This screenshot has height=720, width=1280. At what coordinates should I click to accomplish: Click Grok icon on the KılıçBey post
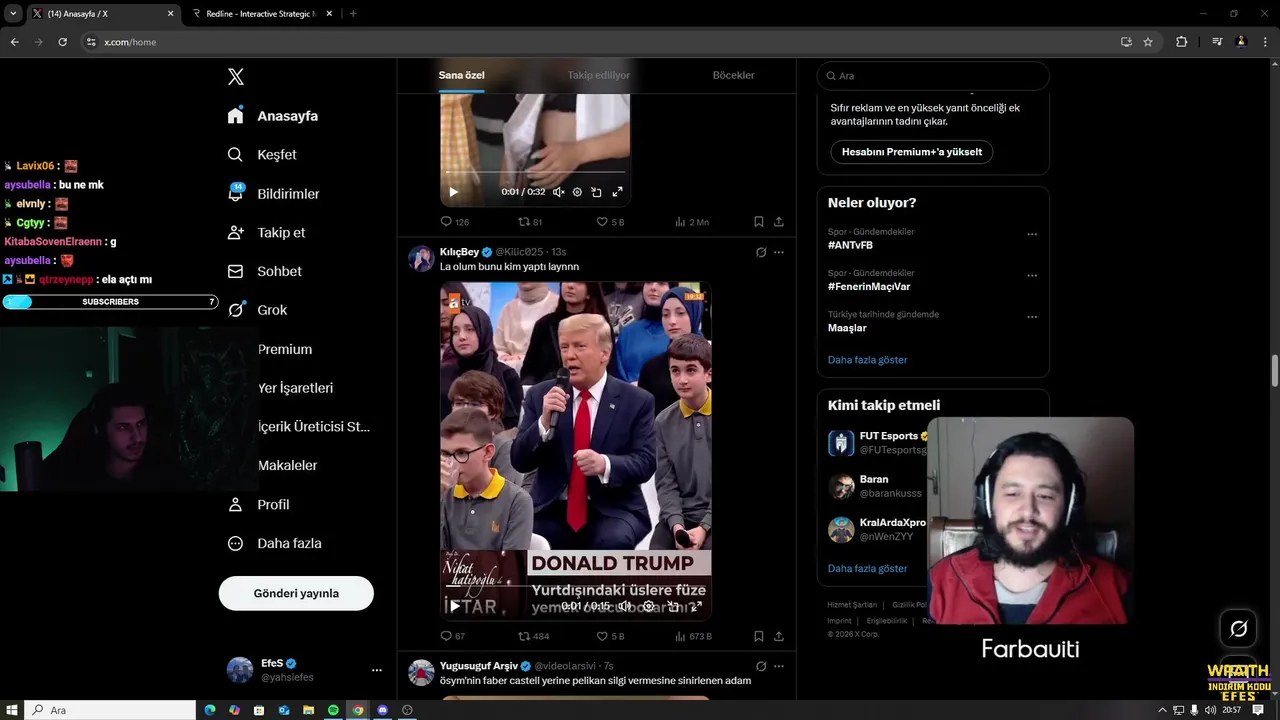761,252
